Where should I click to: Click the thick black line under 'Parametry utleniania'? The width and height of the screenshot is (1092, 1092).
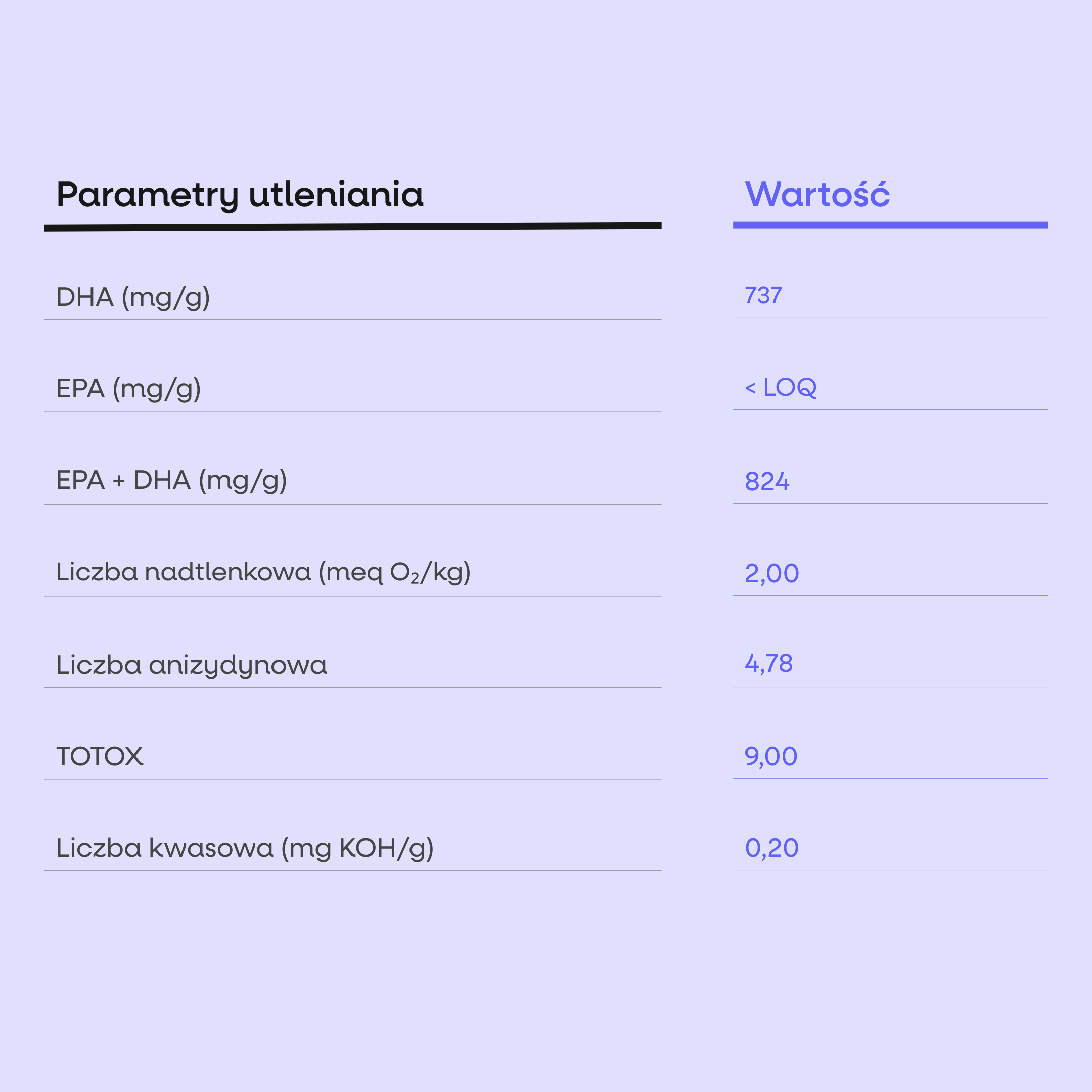353,226
